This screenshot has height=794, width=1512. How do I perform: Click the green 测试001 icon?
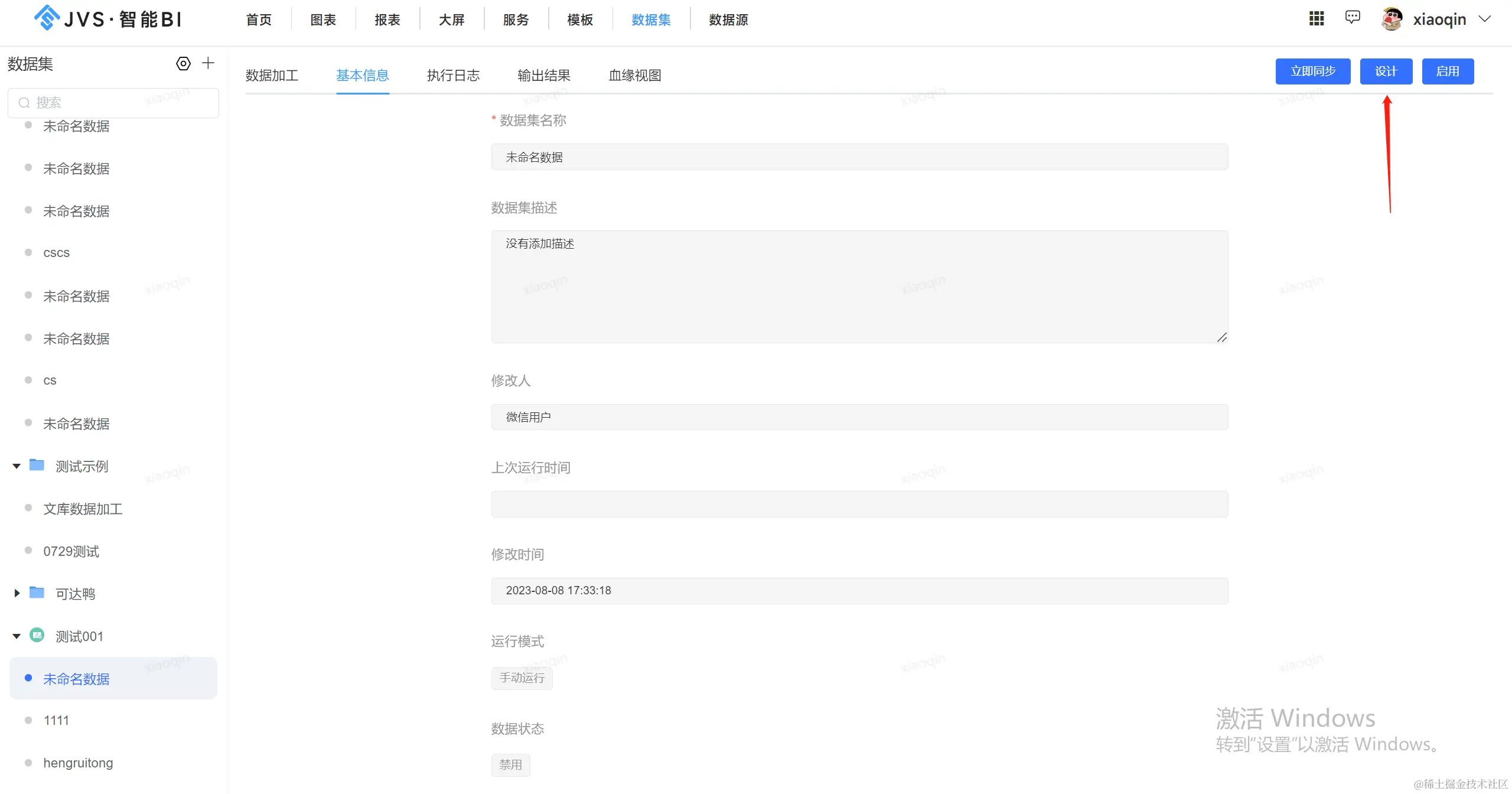click(x=37, y=636)
